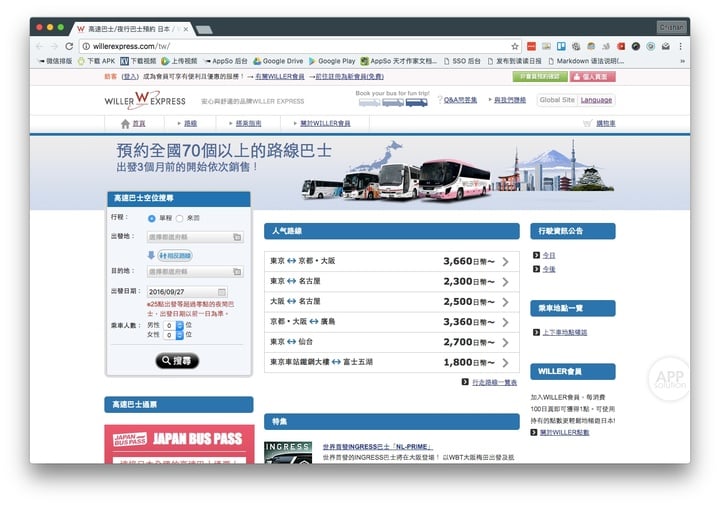Open the Language selector
This screenshot has width=720, height=506.
pos(596,100)
